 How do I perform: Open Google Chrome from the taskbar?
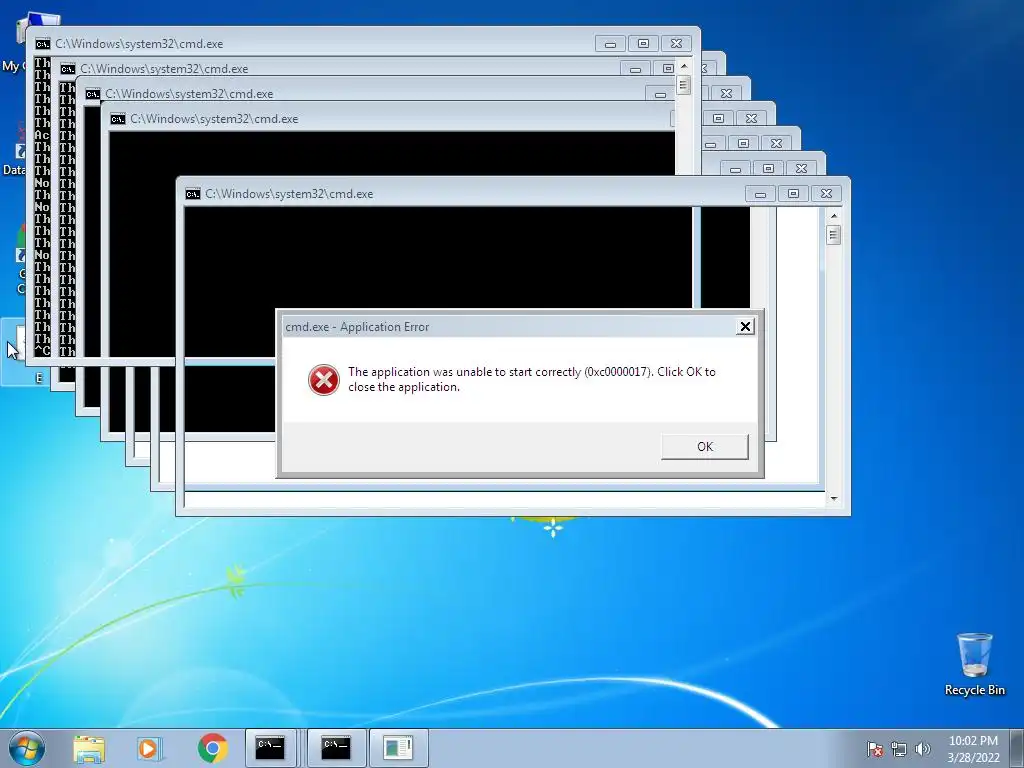click(212, 748)
